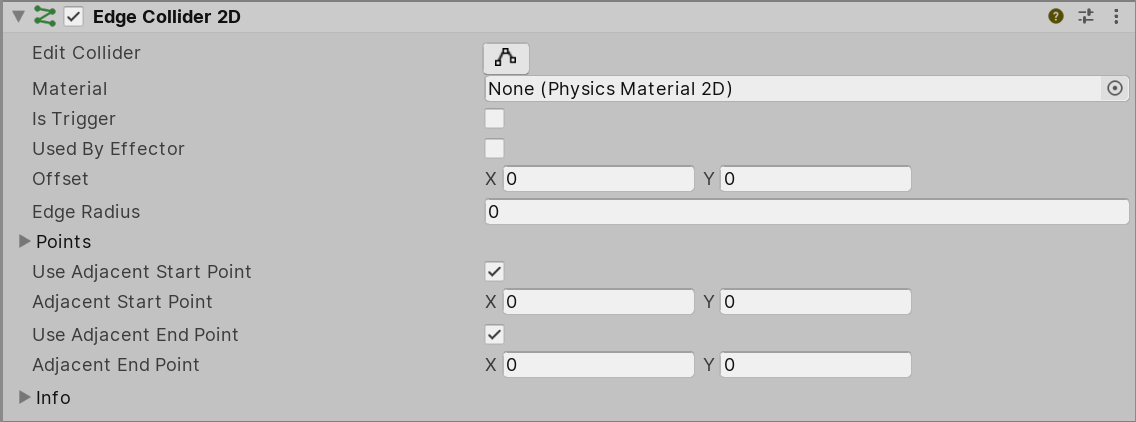1136x422 pixels.
Task: Click the Adjacent End Point Y field
Action: 816,365
